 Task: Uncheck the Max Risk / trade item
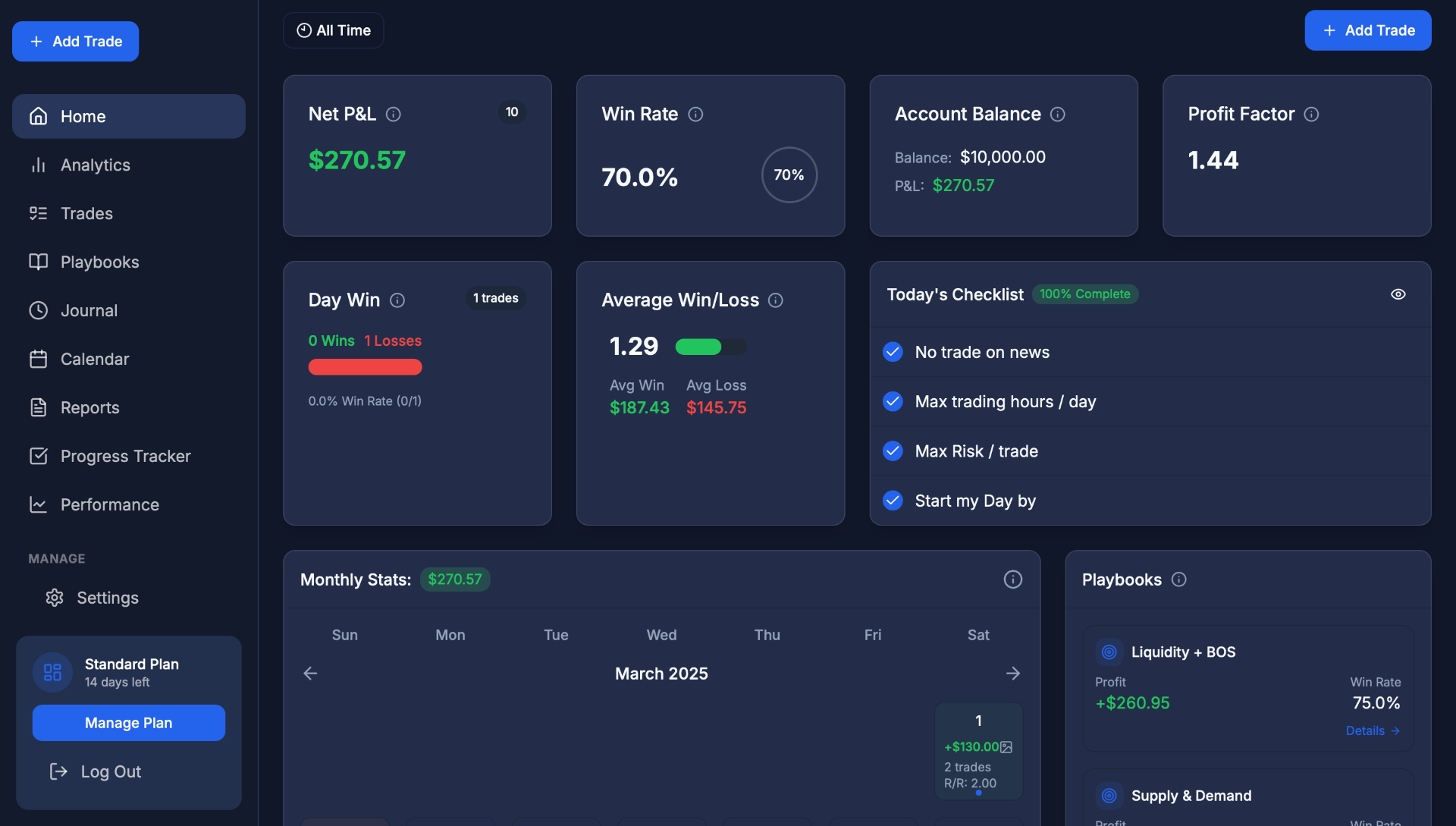pos(893,451)
